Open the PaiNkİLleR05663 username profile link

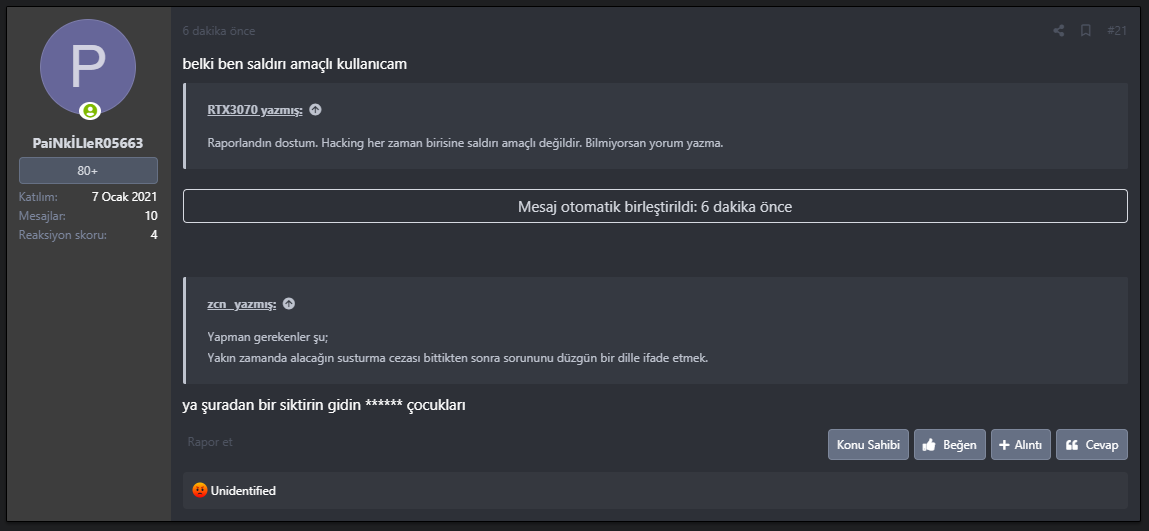pos(88,143)
